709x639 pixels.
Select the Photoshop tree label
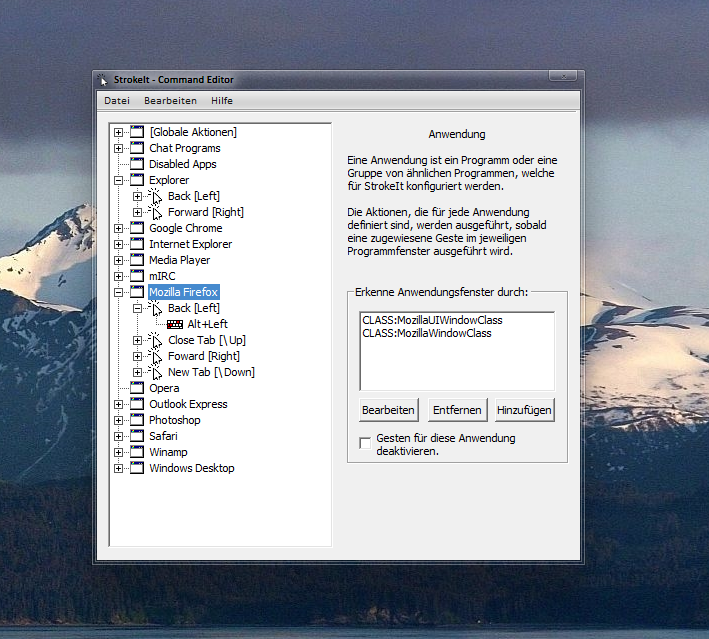tap(175, 421)
